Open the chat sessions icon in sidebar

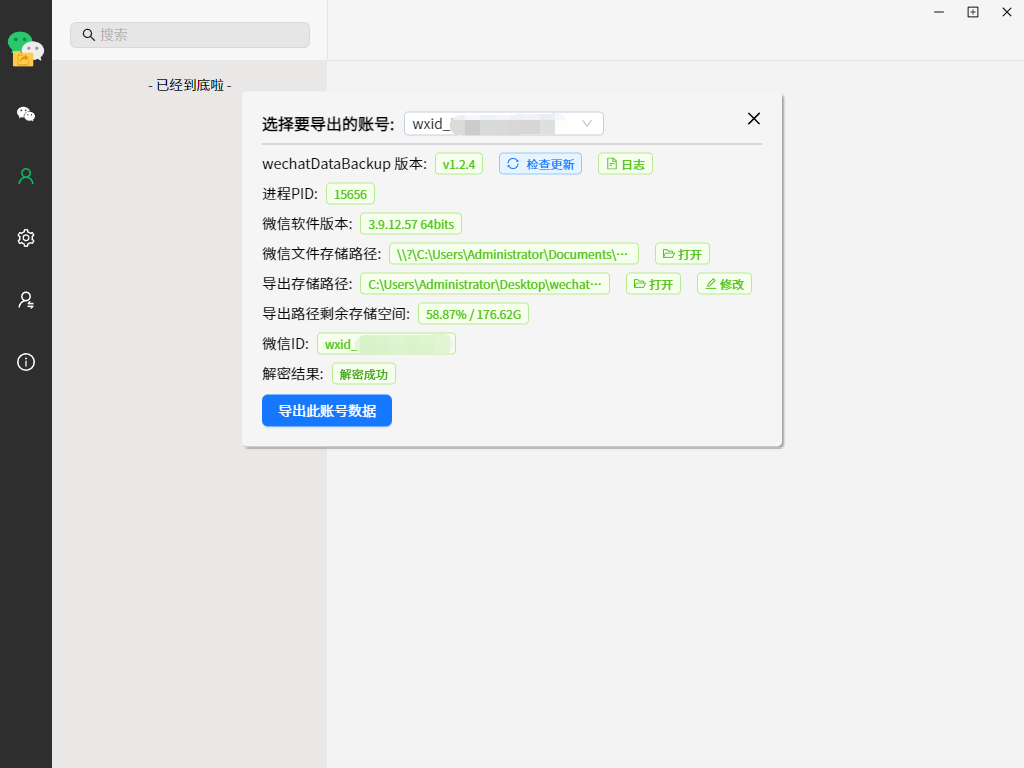25,113
